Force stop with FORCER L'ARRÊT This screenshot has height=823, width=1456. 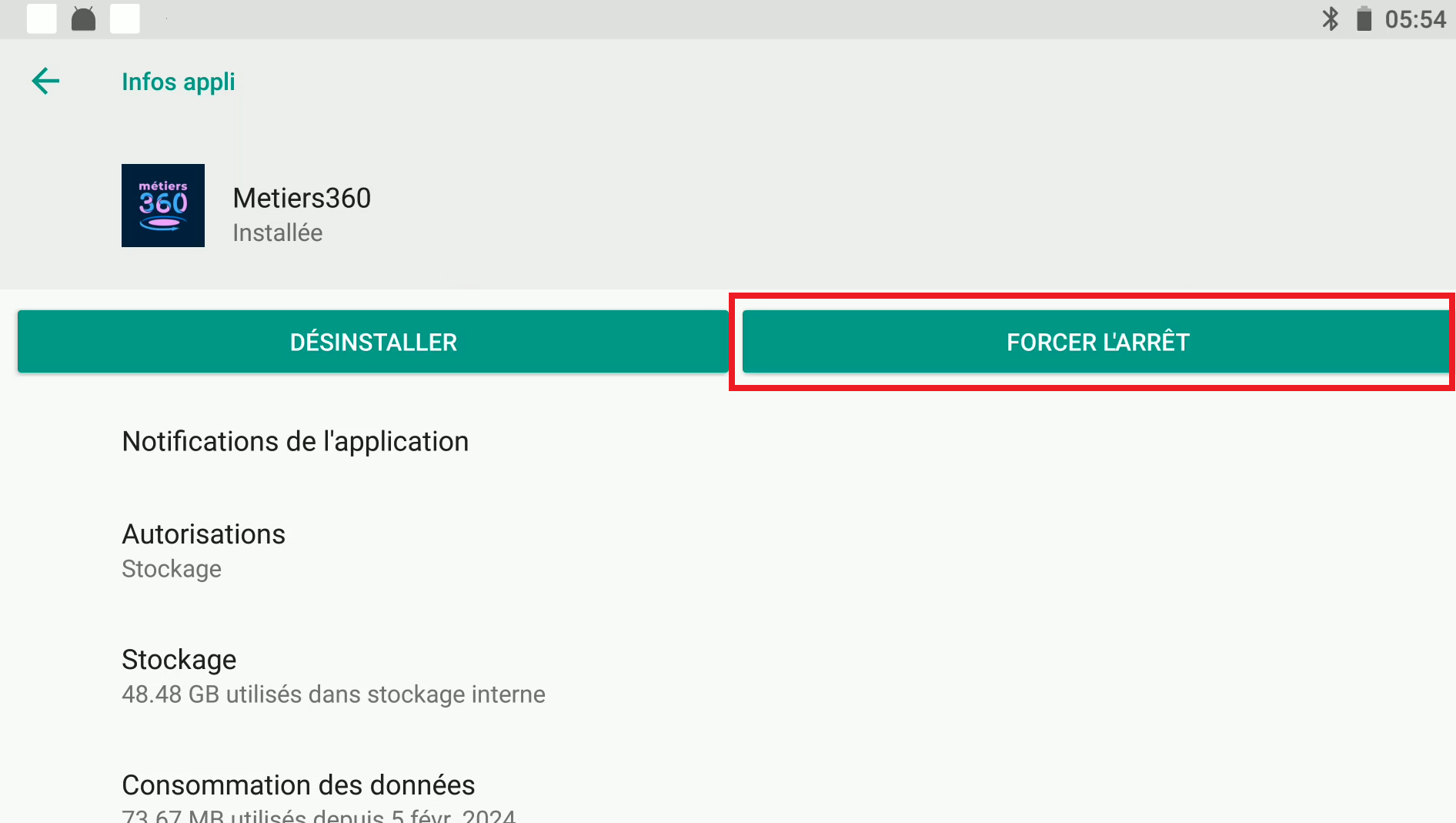pyautogui.click(x=1097, y=342)
